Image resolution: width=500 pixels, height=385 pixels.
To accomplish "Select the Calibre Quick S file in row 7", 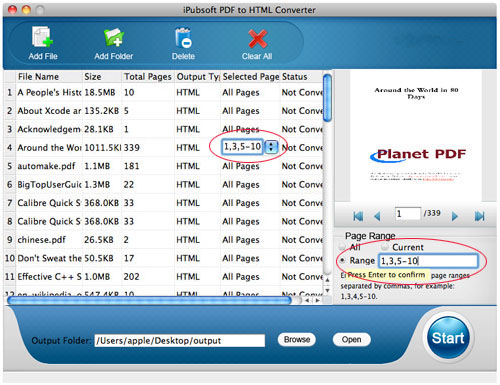I will pyautogui.click(x=163, y=203).
